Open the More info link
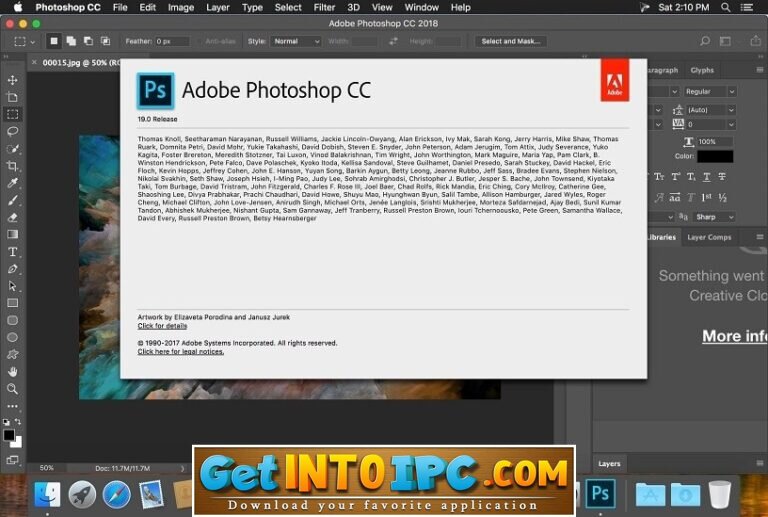Viewport: 768px width, 517px height. pos(735,336)
